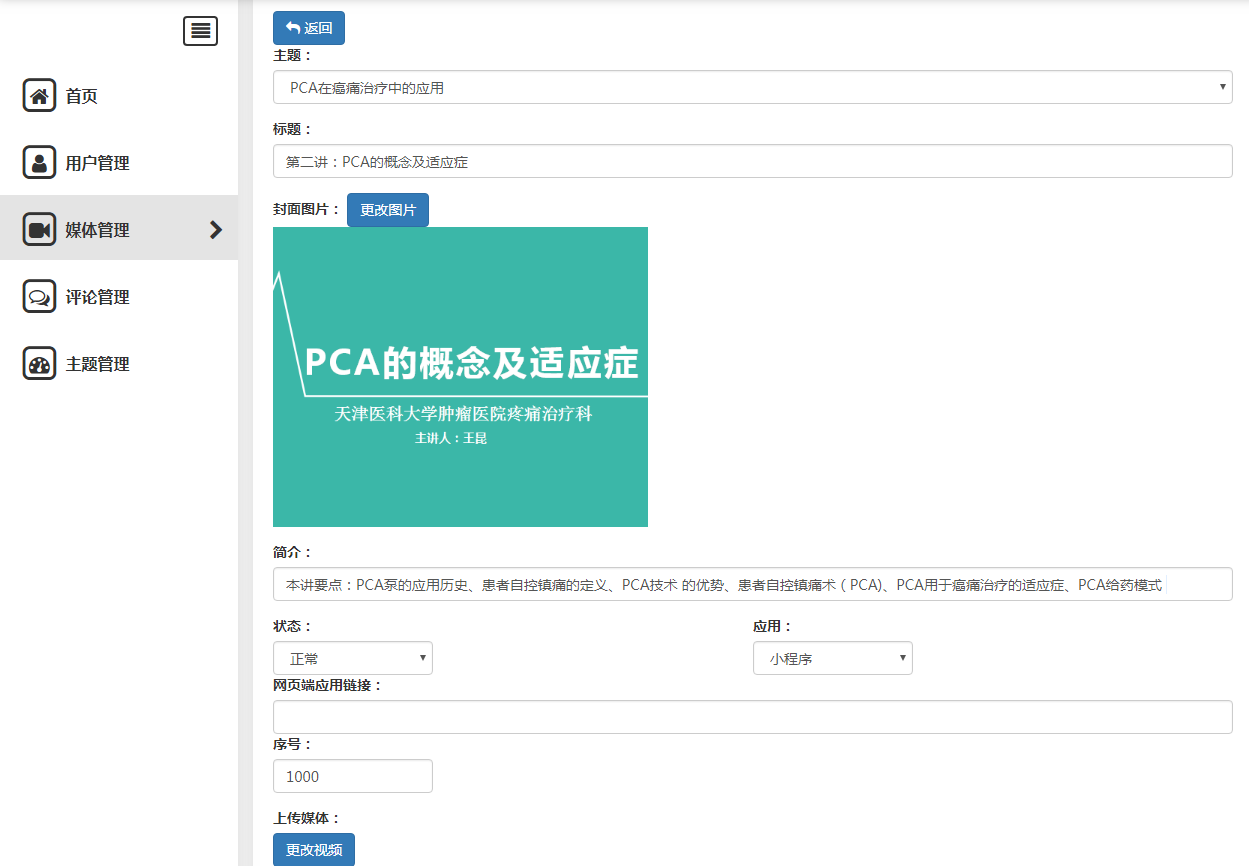Click the chat bubbles icon for 评论管理
The width and height of the screenshot is (1249, 866).
[39, 297]
